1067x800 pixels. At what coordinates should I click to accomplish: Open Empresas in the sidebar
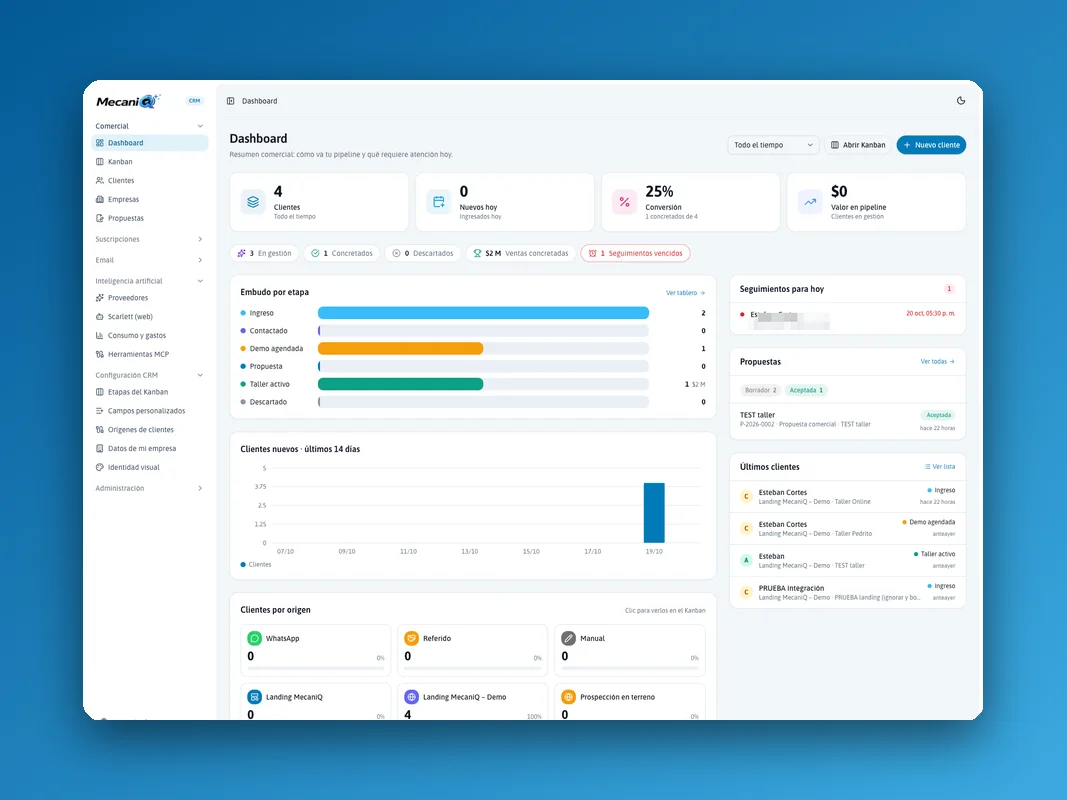coord(150,199)
